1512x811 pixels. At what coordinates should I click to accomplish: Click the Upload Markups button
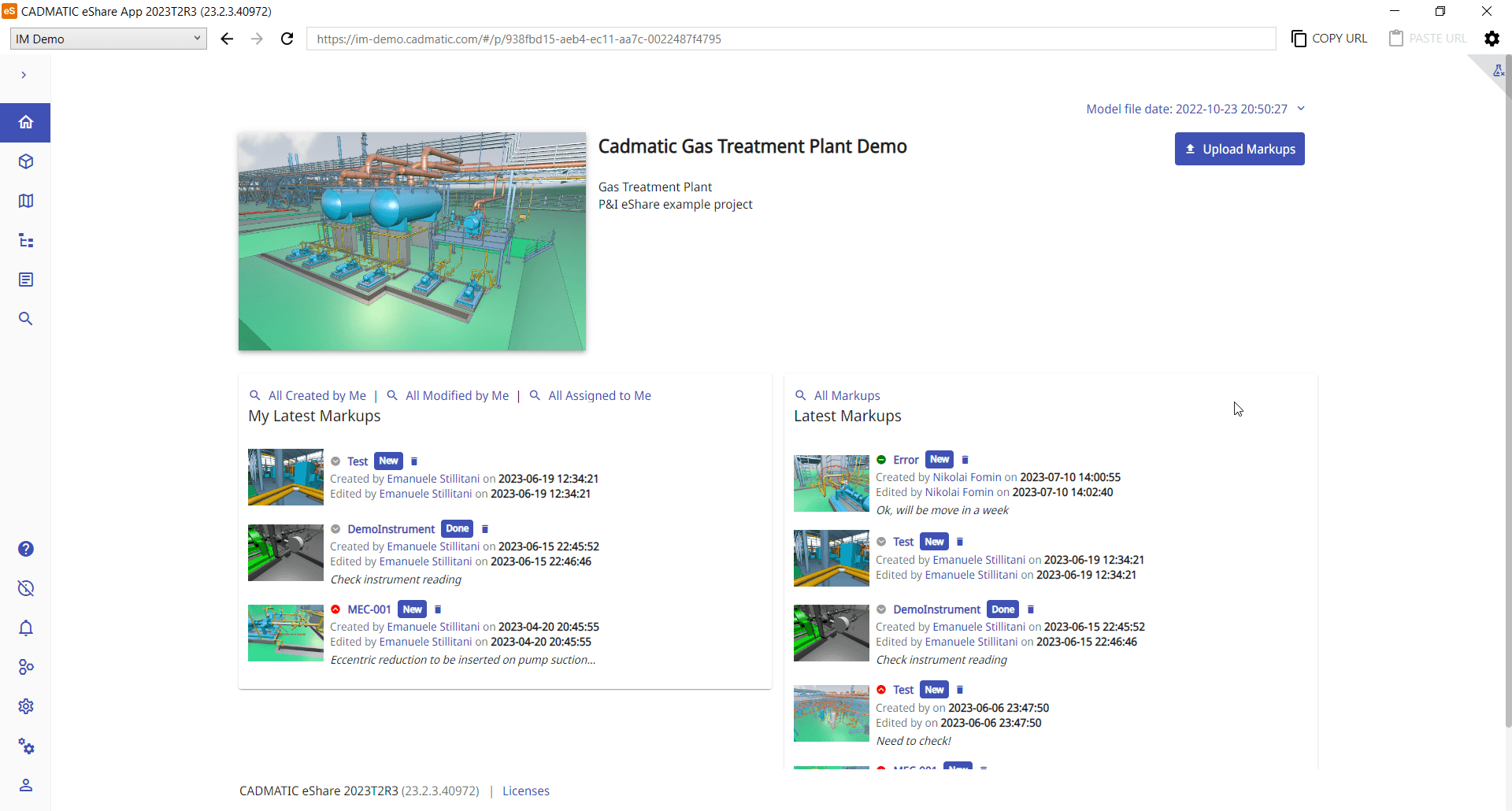click(1239, 149)
